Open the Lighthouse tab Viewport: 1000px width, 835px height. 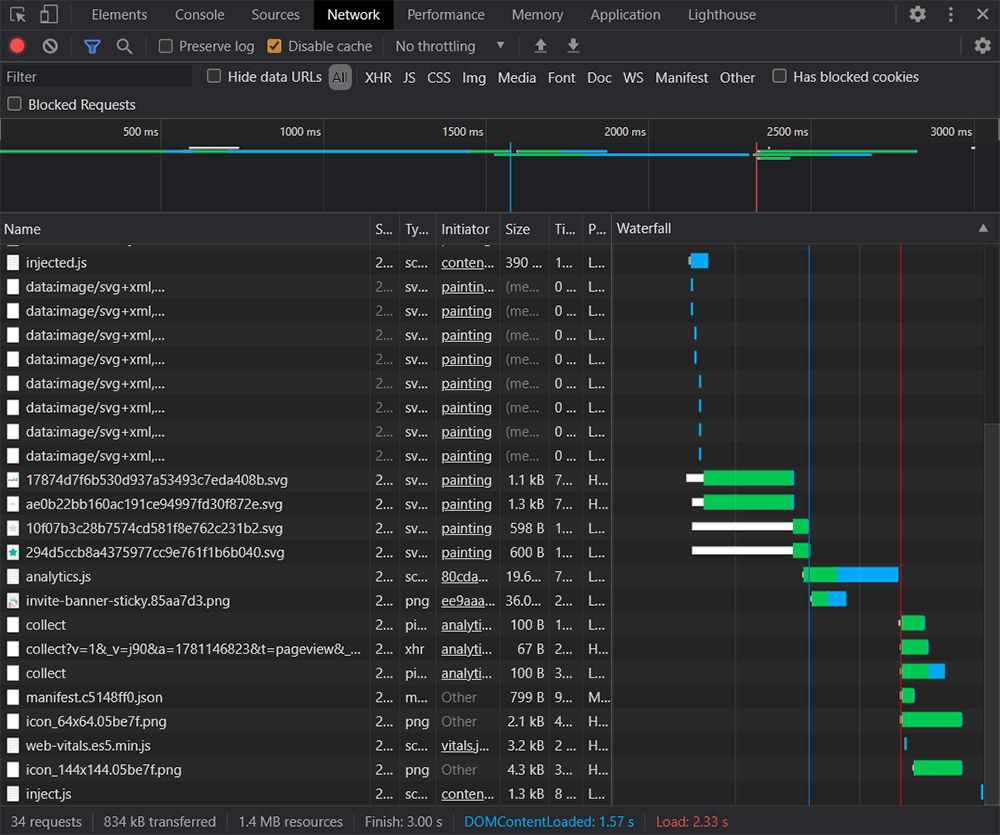[721, 15]
